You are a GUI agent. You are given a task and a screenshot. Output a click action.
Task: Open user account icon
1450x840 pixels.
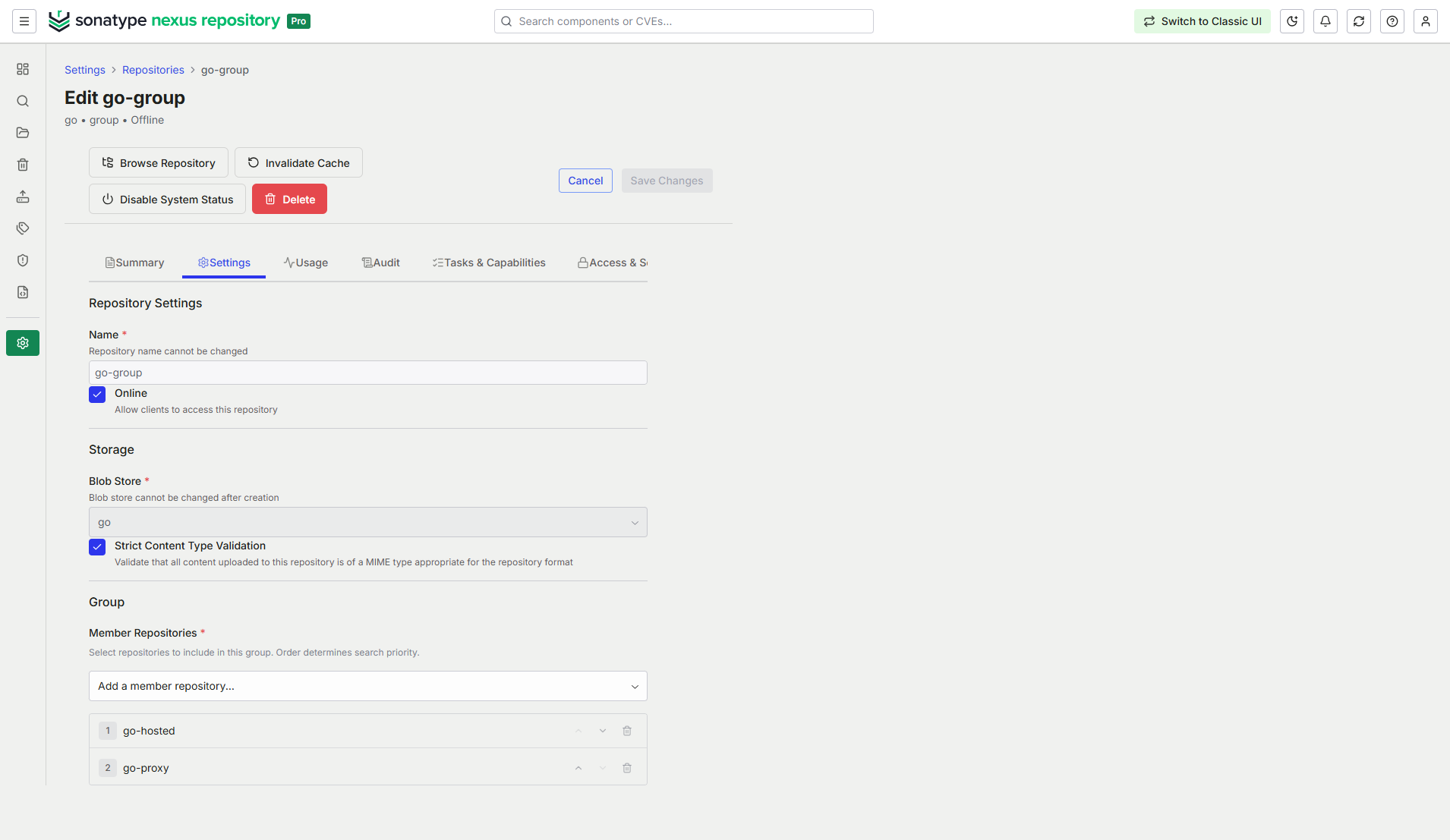pos(1426,21)
